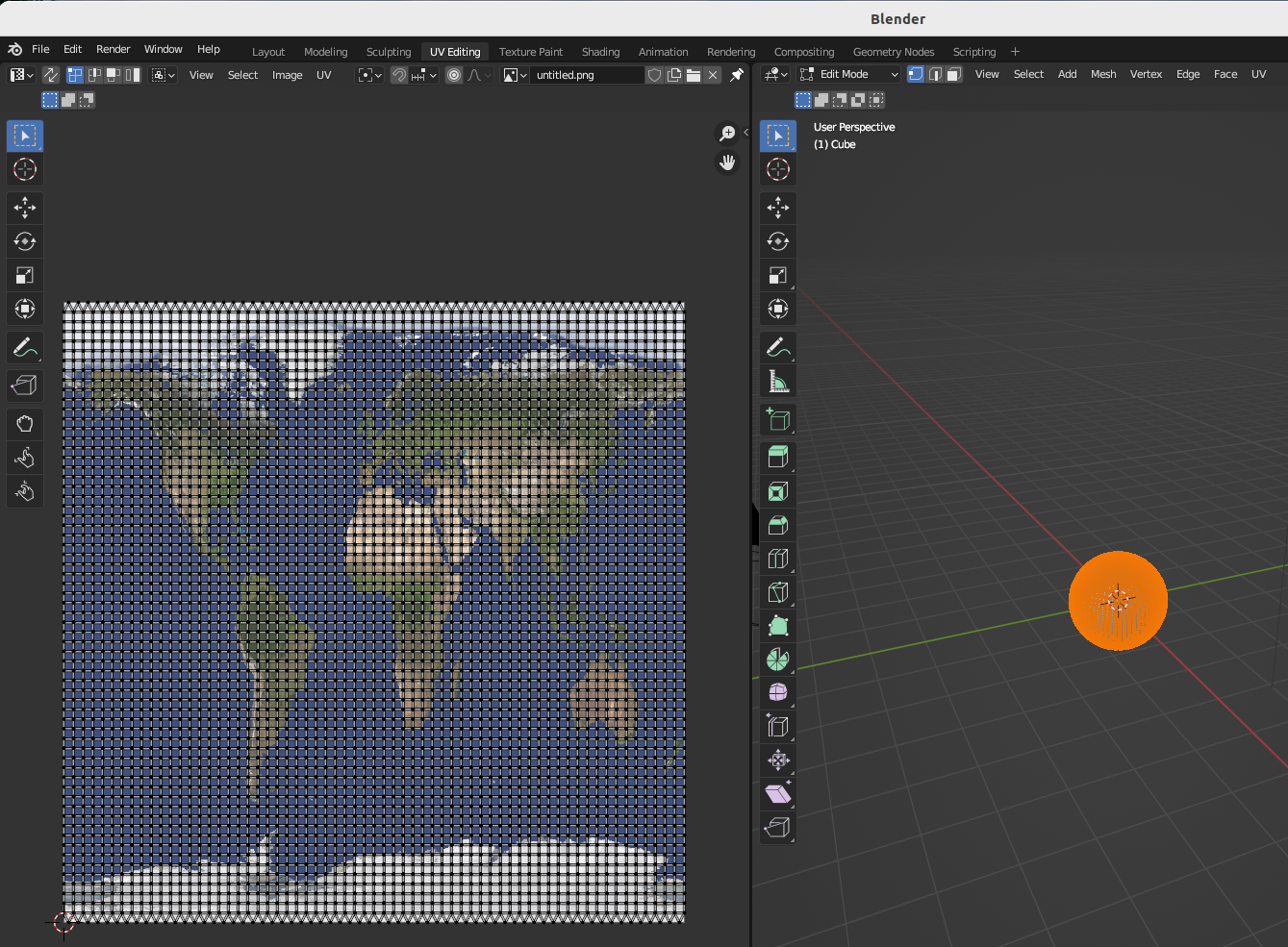Open the 3D viewport editor type dropdown

point(775,74)
